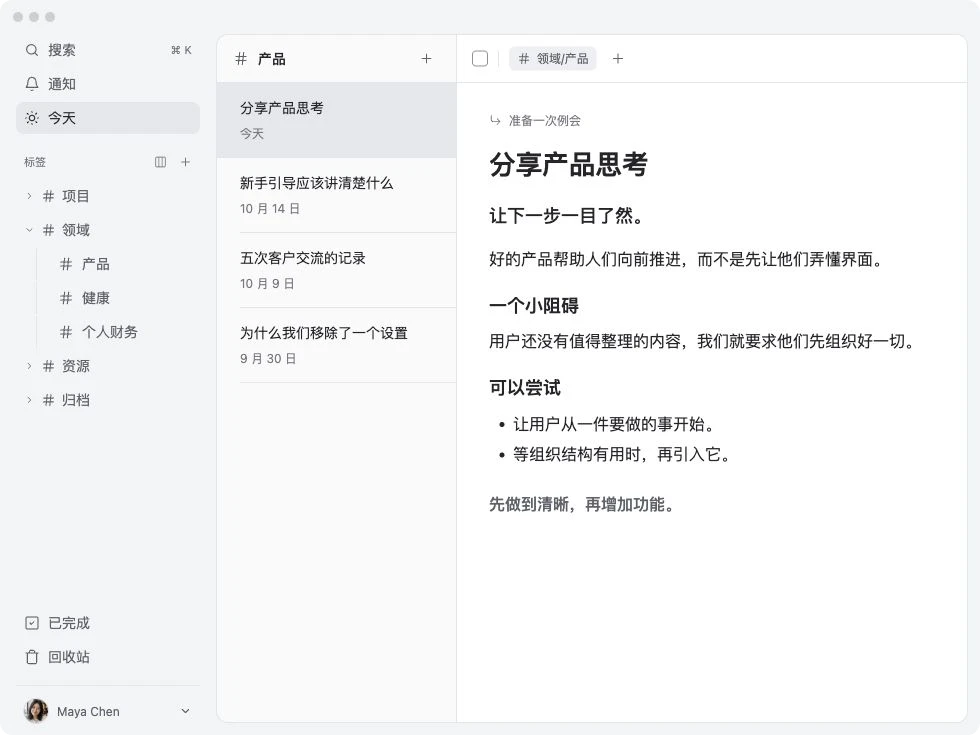Select the 个人财务 tag in the sidebar tree
The height and width of the screenshot is (735, 980).
pos(110,332)
